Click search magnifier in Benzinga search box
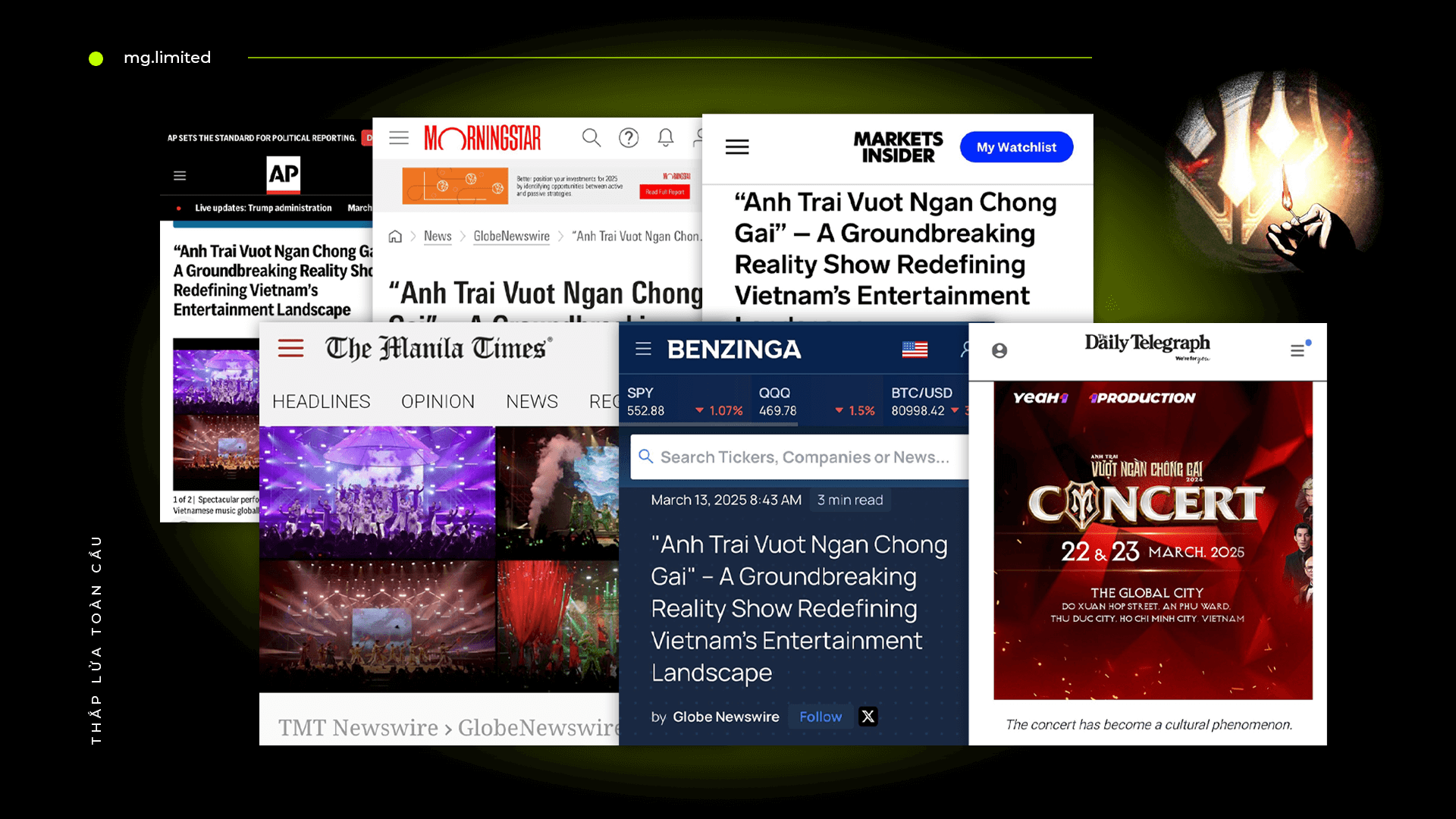 646,457
